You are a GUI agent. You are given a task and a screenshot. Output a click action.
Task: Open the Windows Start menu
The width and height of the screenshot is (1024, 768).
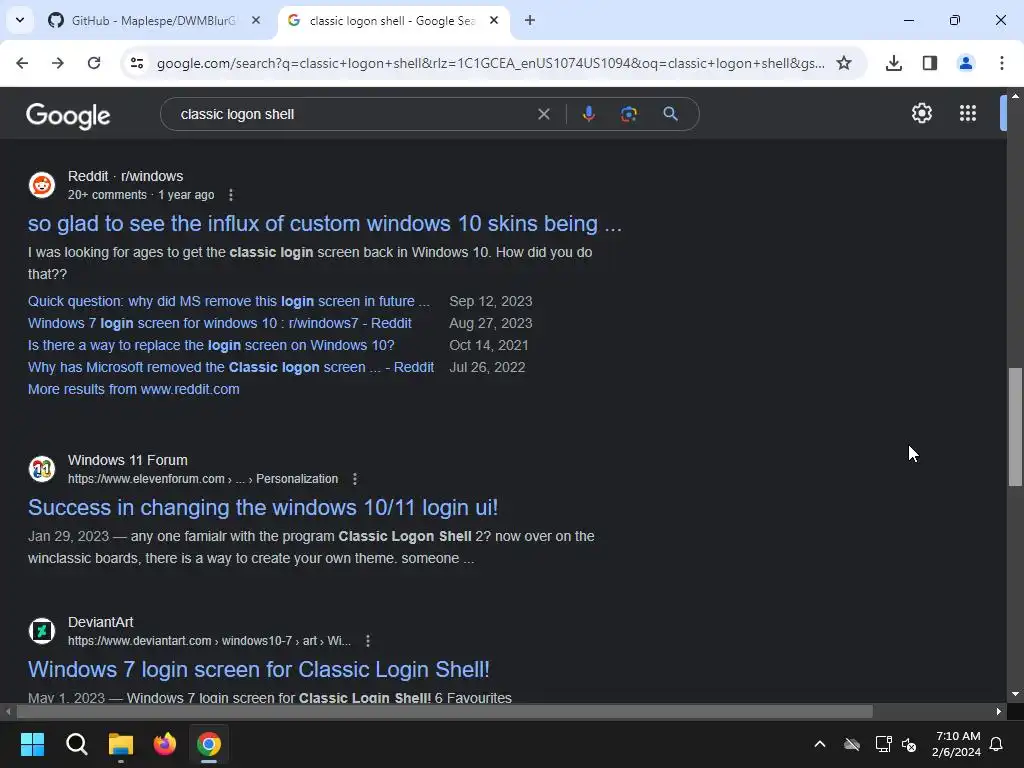point(32,744)
